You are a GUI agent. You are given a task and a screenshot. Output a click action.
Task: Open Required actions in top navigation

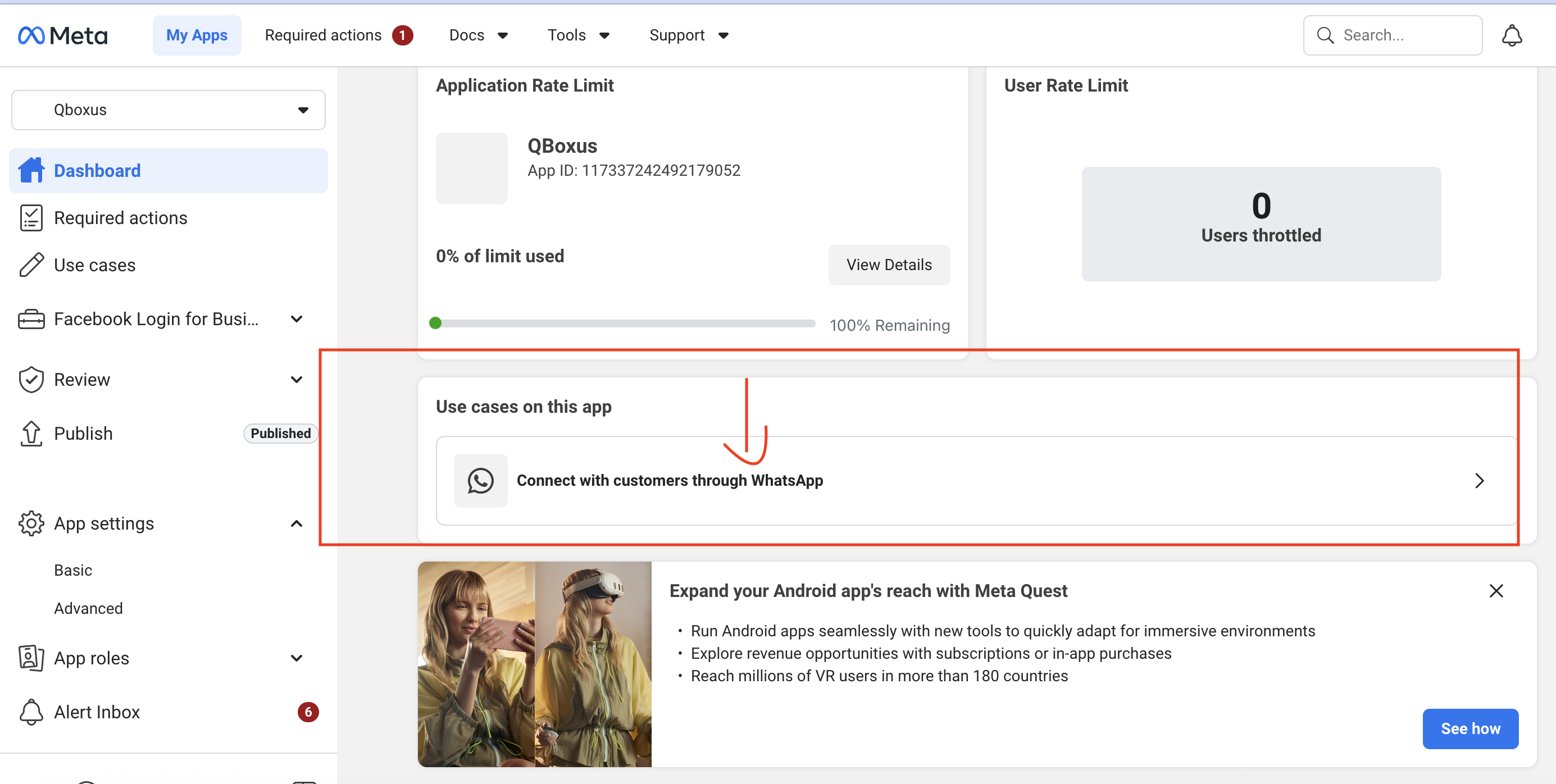(x=338, y=35)
